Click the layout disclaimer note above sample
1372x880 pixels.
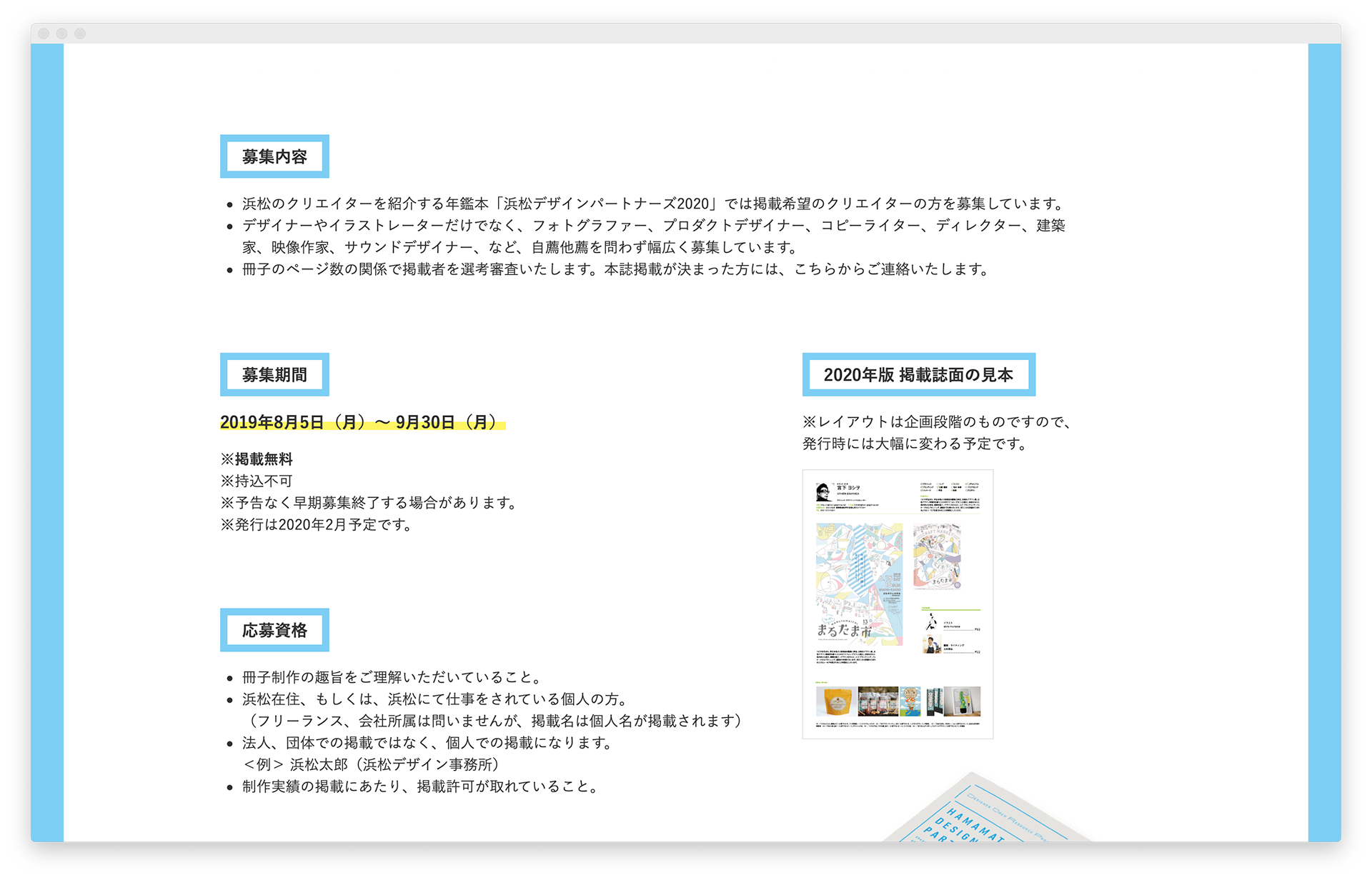click(x=936, y=433)
